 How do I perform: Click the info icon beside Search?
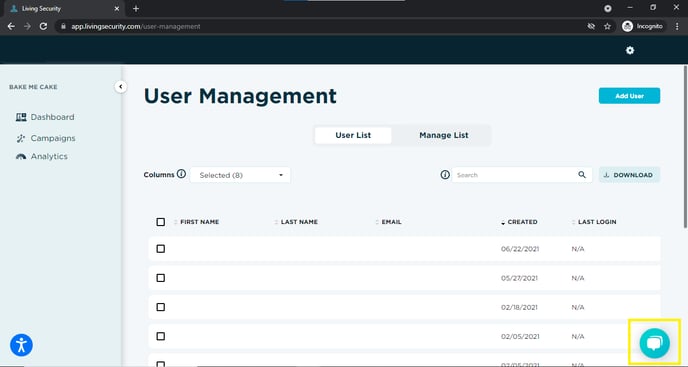[445, 175]
